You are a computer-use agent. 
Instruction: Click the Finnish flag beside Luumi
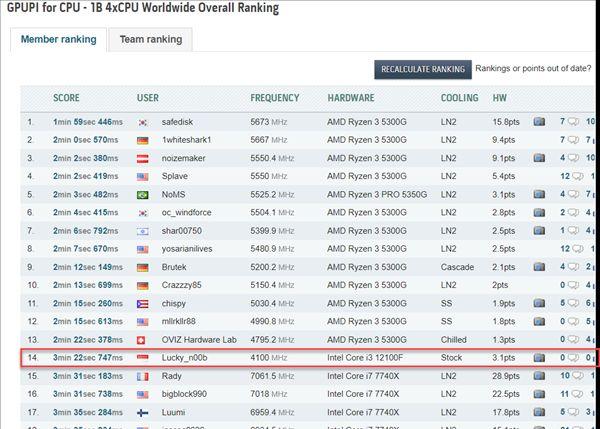[142, 413]
